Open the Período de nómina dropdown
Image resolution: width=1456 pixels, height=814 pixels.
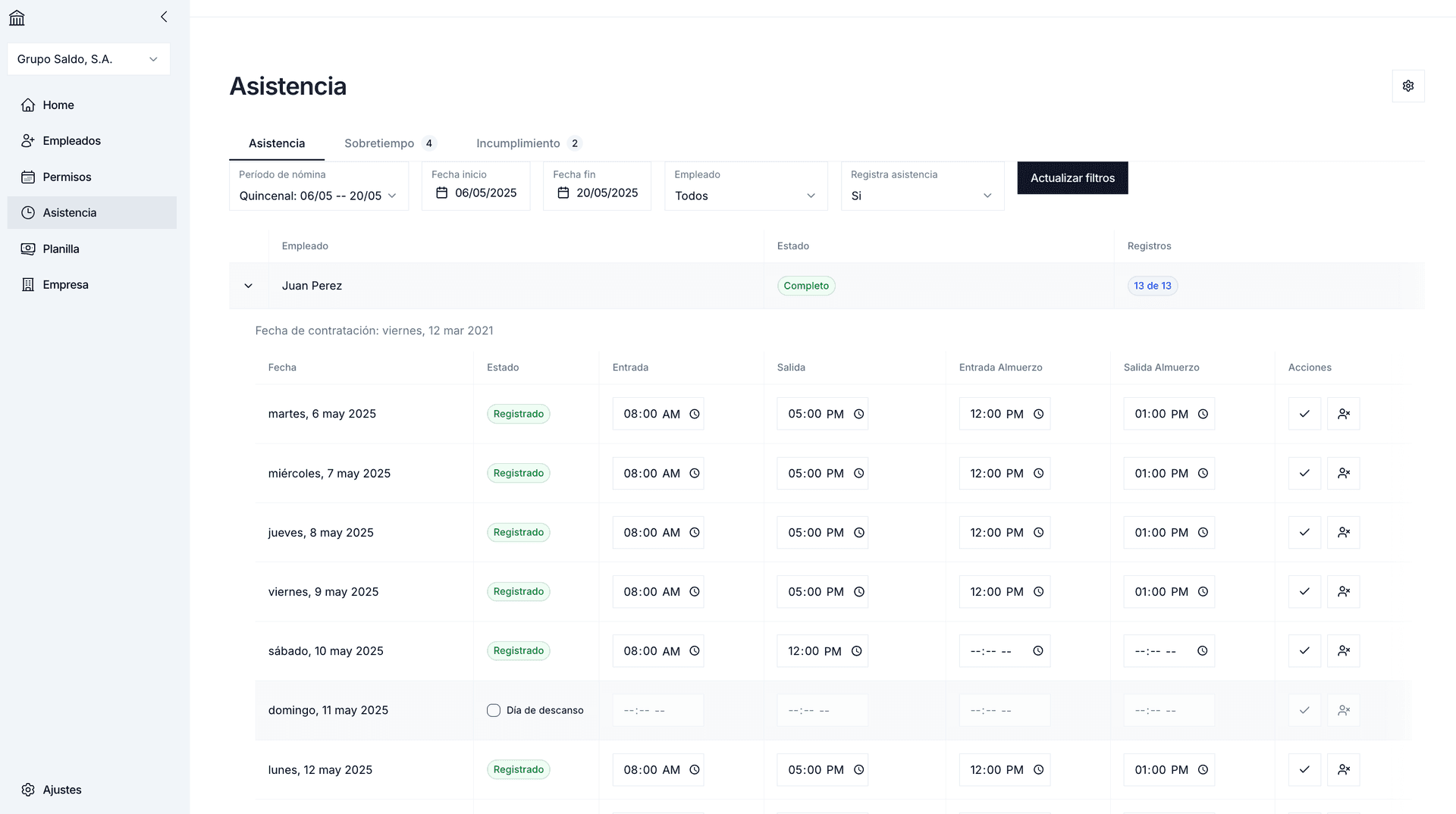318,196
